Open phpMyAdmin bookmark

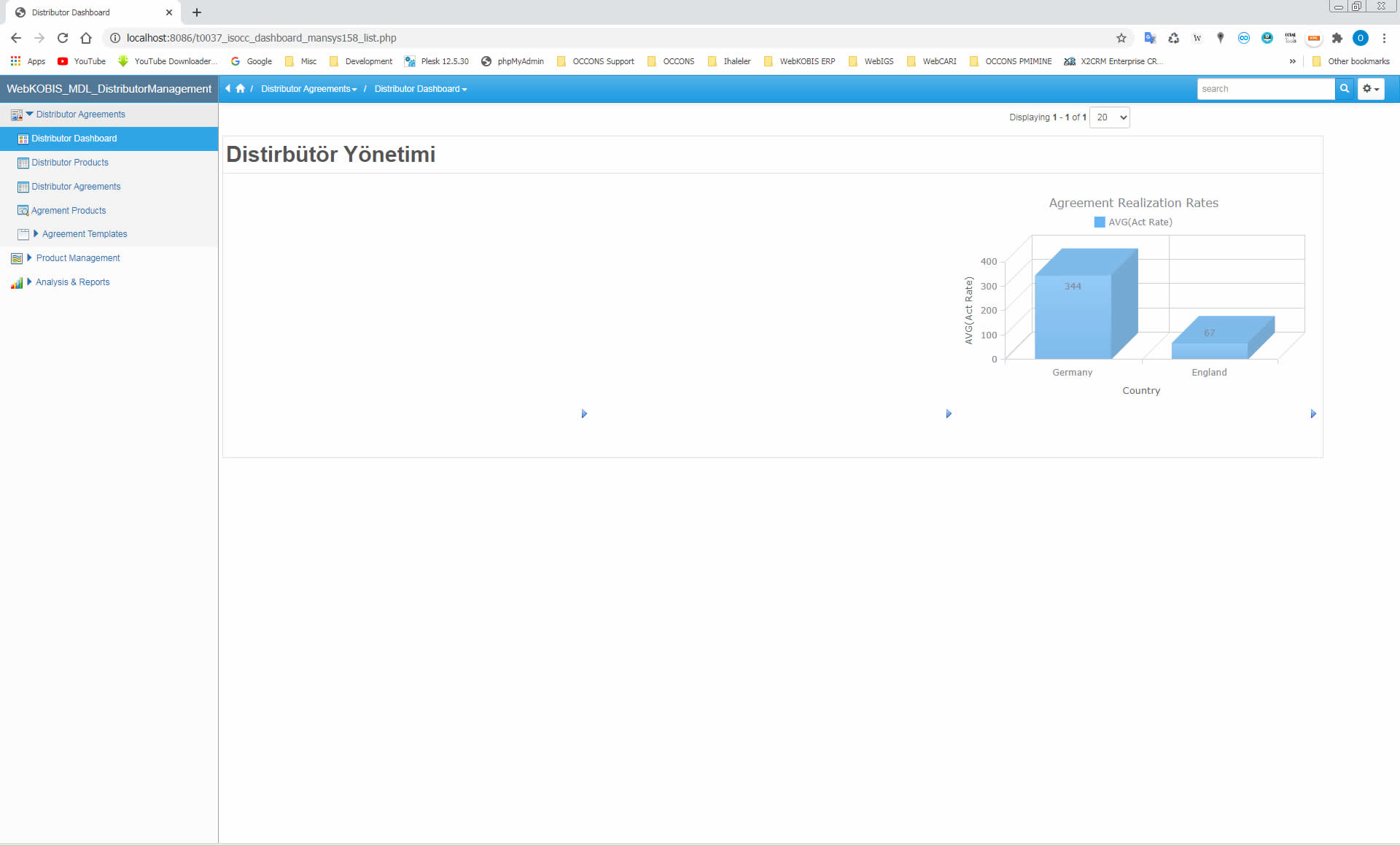coord(513,61)
